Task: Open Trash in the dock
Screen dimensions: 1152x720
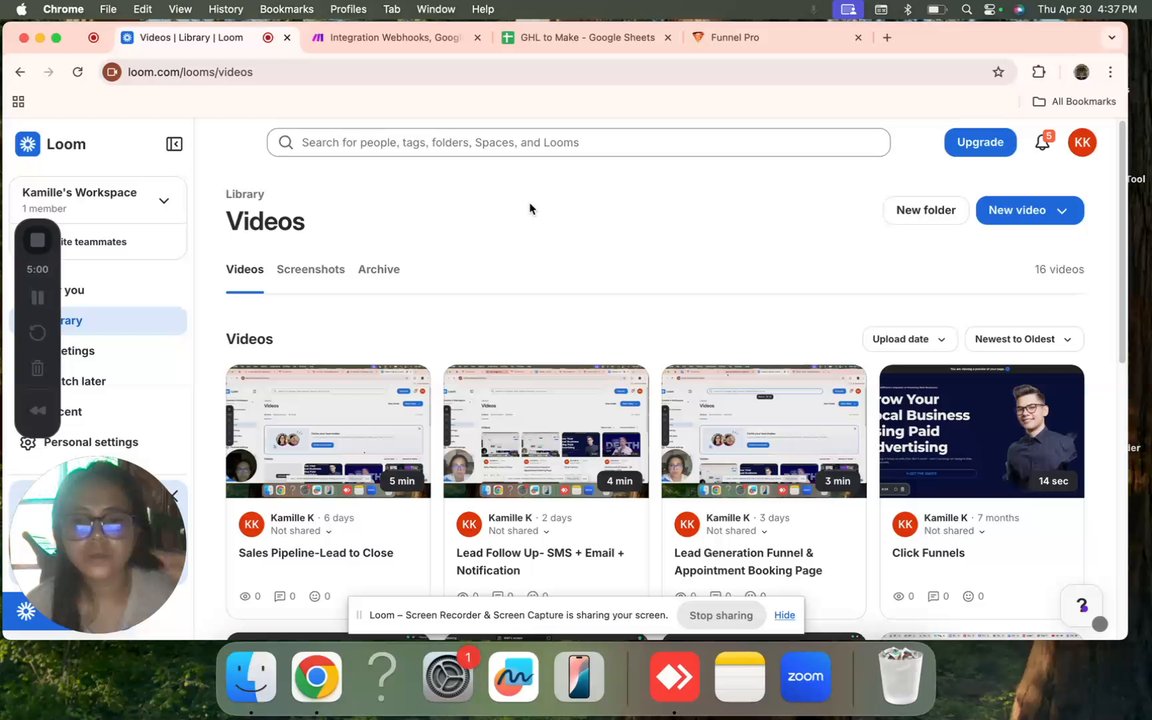Action: click(x=900, y=676)
